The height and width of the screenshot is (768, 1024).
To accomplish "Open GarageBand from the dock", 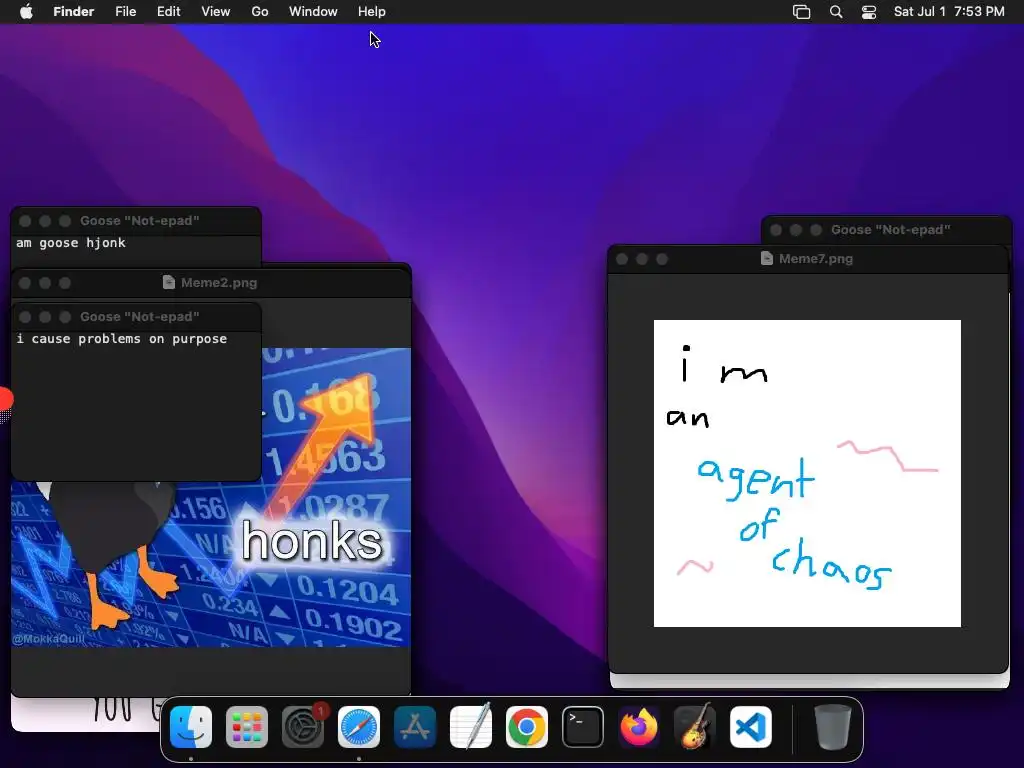I will (695, 727).
